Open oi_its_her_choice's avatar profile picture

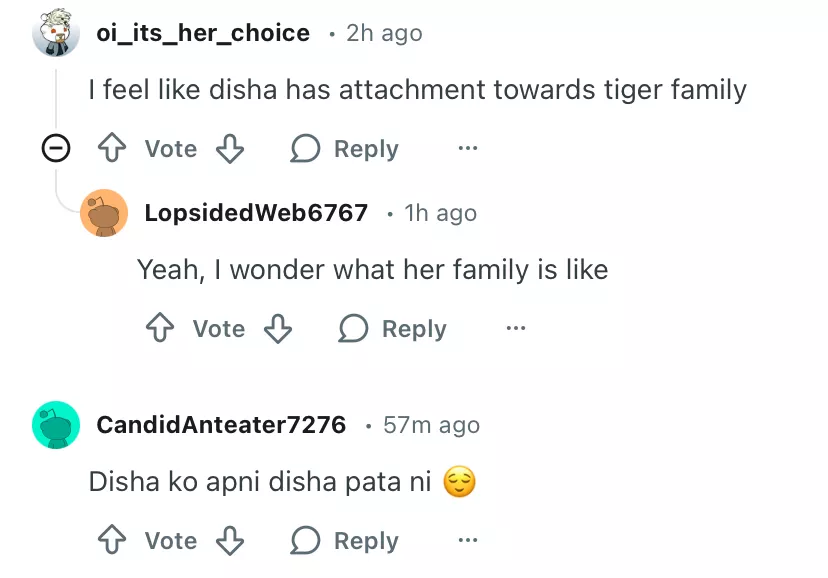55,34
